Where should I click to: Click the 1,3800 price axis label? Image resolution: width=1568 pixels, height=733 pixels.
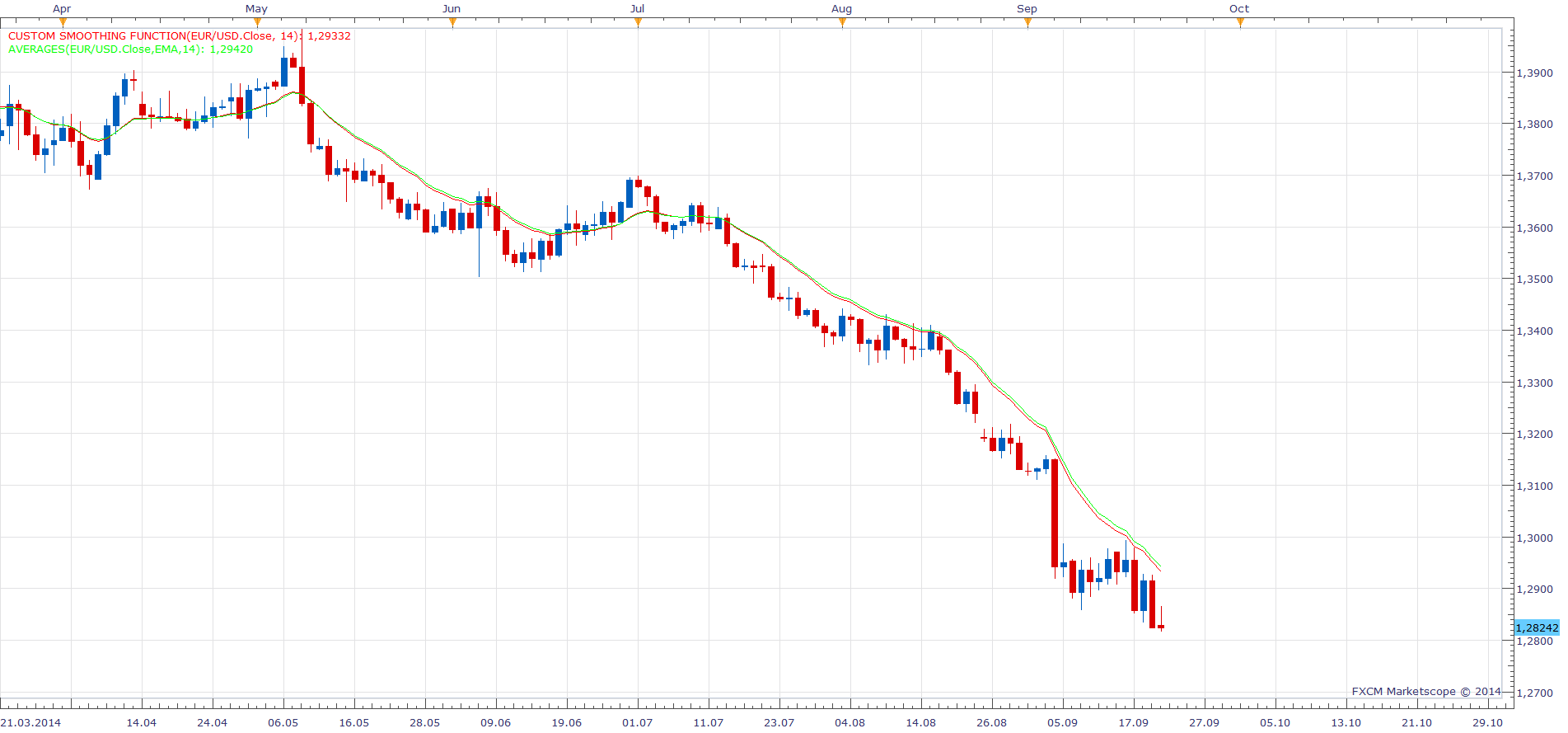point(1535,125)
